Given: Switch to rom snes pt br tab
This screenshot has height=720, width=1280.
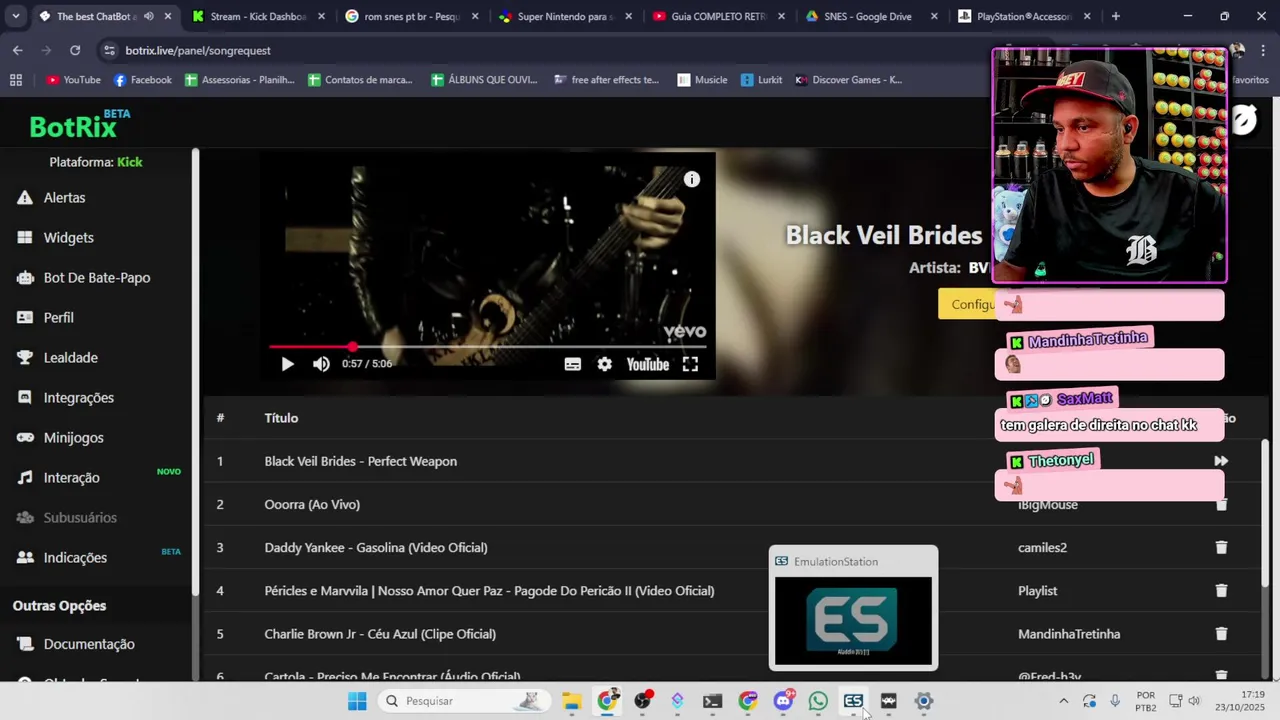Looking at the screenshot, I should click(x=410, y=16).
